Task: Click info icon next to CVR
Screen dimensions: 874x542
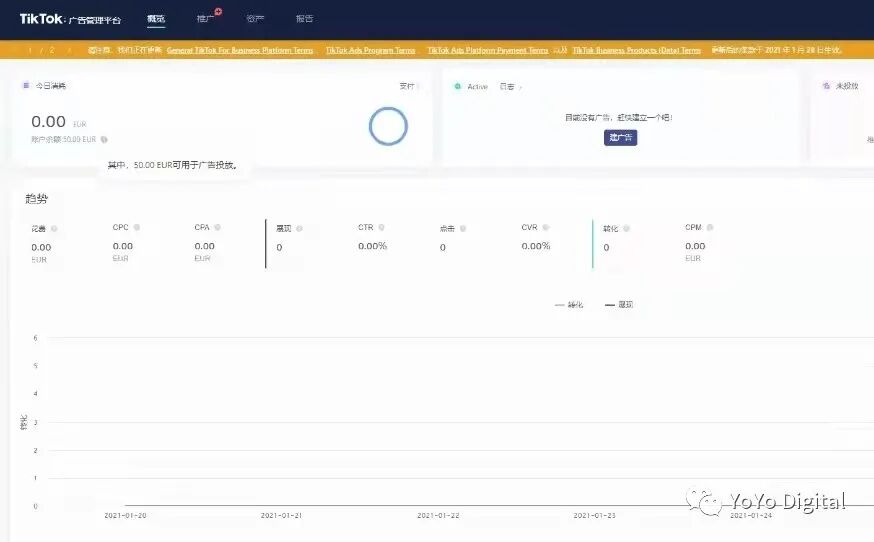Action: tap(546, 227)
